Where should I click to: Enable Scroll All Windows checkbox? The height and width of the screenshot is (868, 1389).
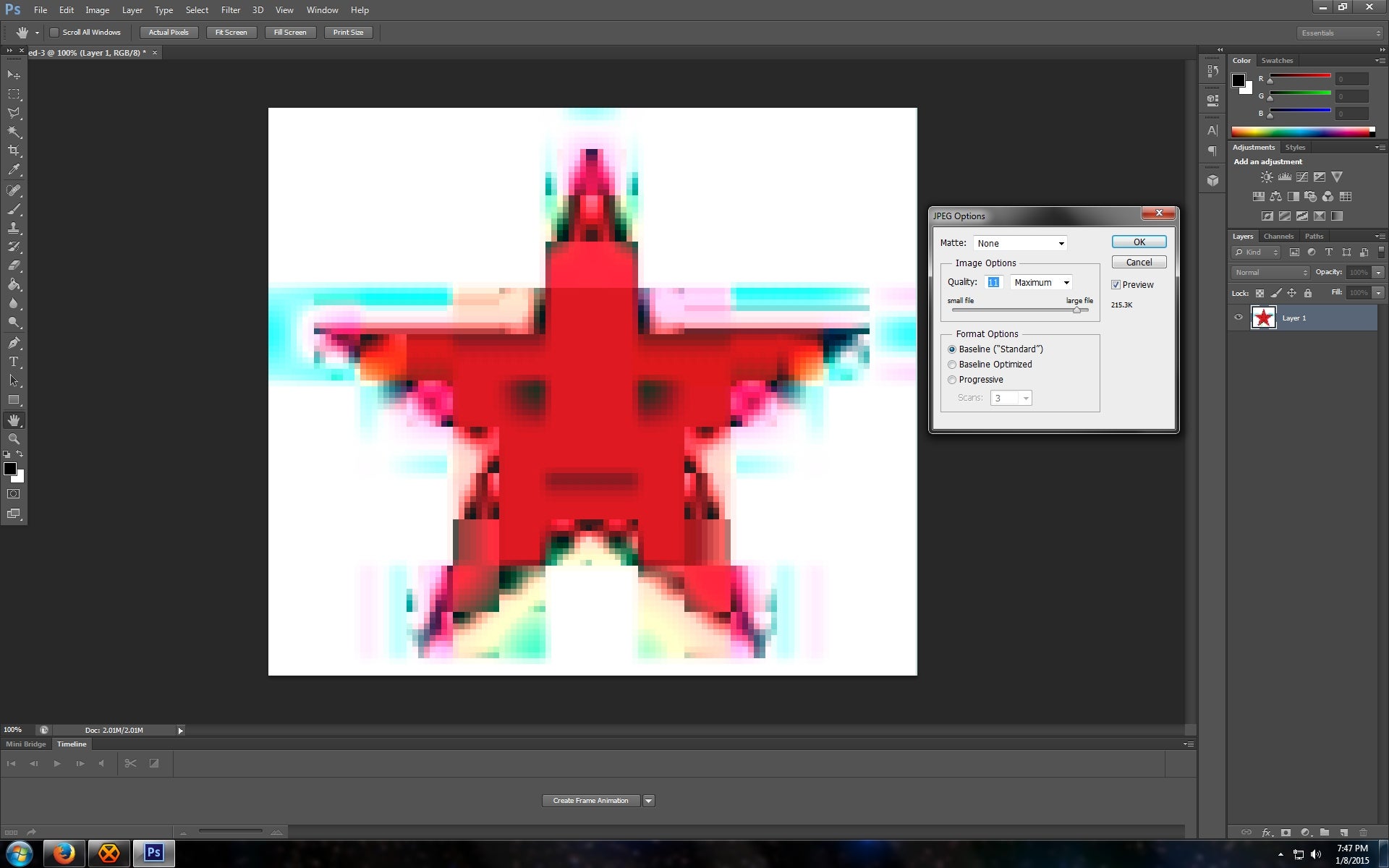pyautogui.click(x=54, y=33)
